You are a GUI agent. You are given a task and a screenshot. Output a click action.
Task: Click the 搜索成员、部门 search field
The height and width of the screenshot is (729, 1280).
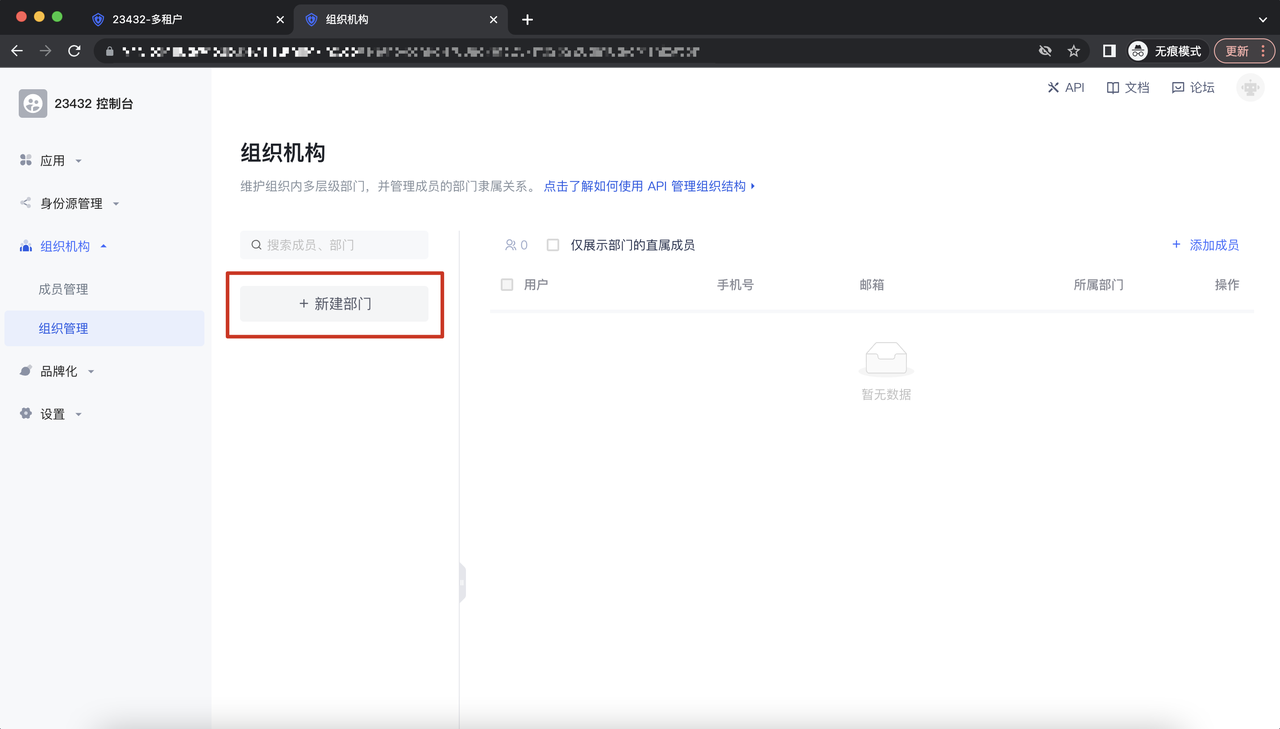pos(334,245)
